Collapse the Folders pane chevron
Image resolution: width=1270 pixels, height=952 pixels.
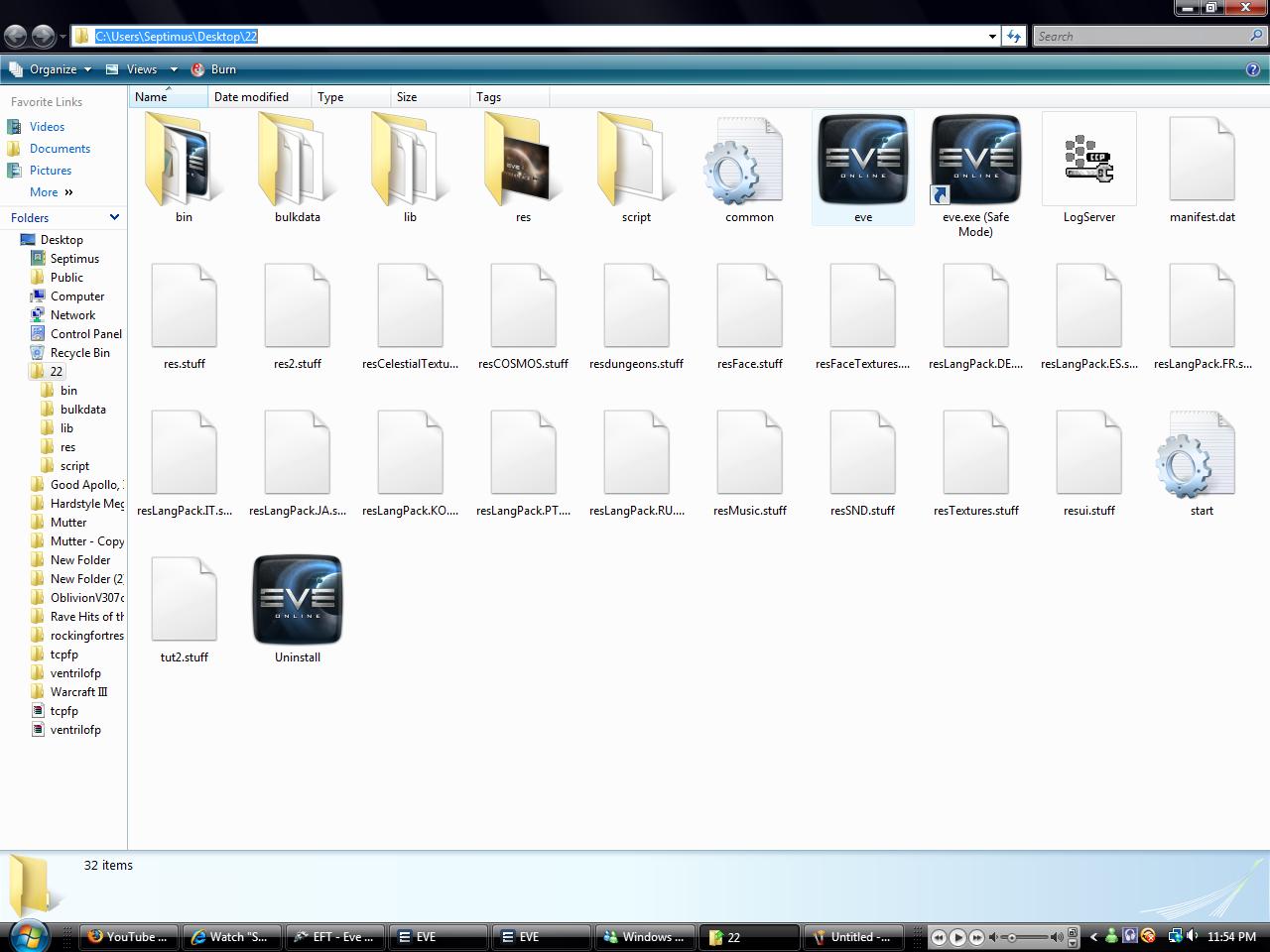[x=114, y=217]
